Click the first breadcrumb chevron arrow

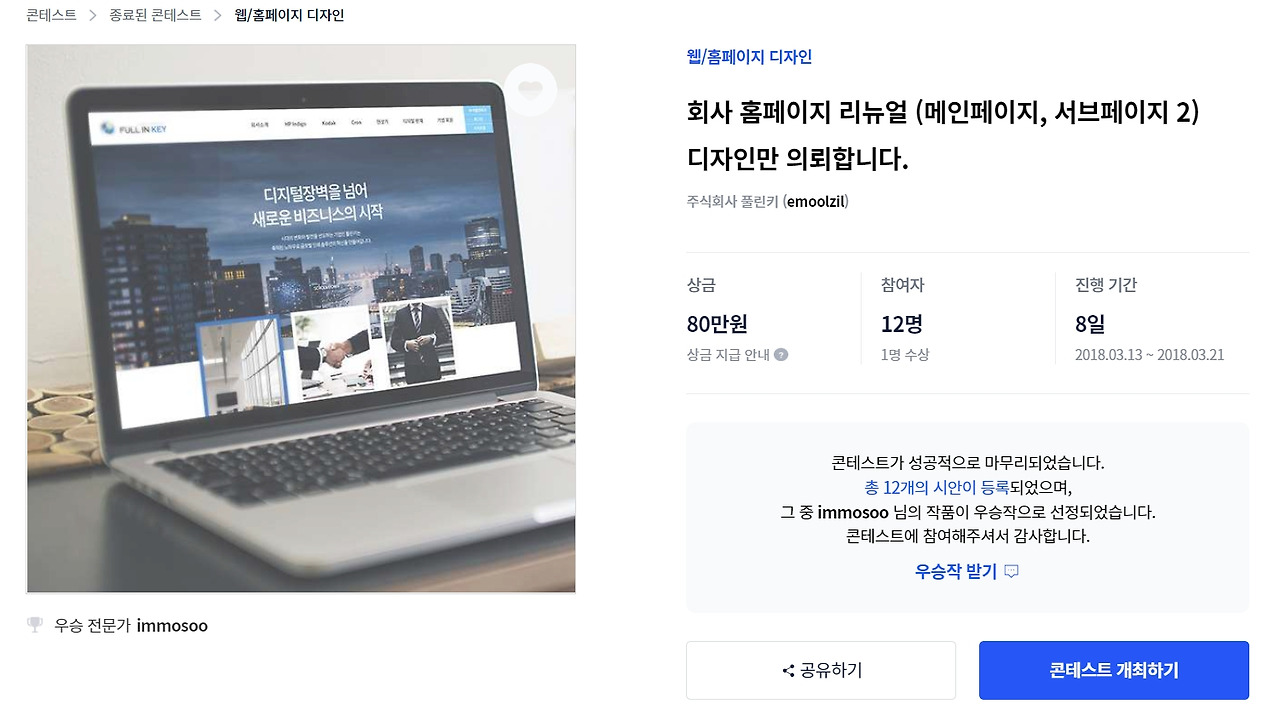coord(93,15)
